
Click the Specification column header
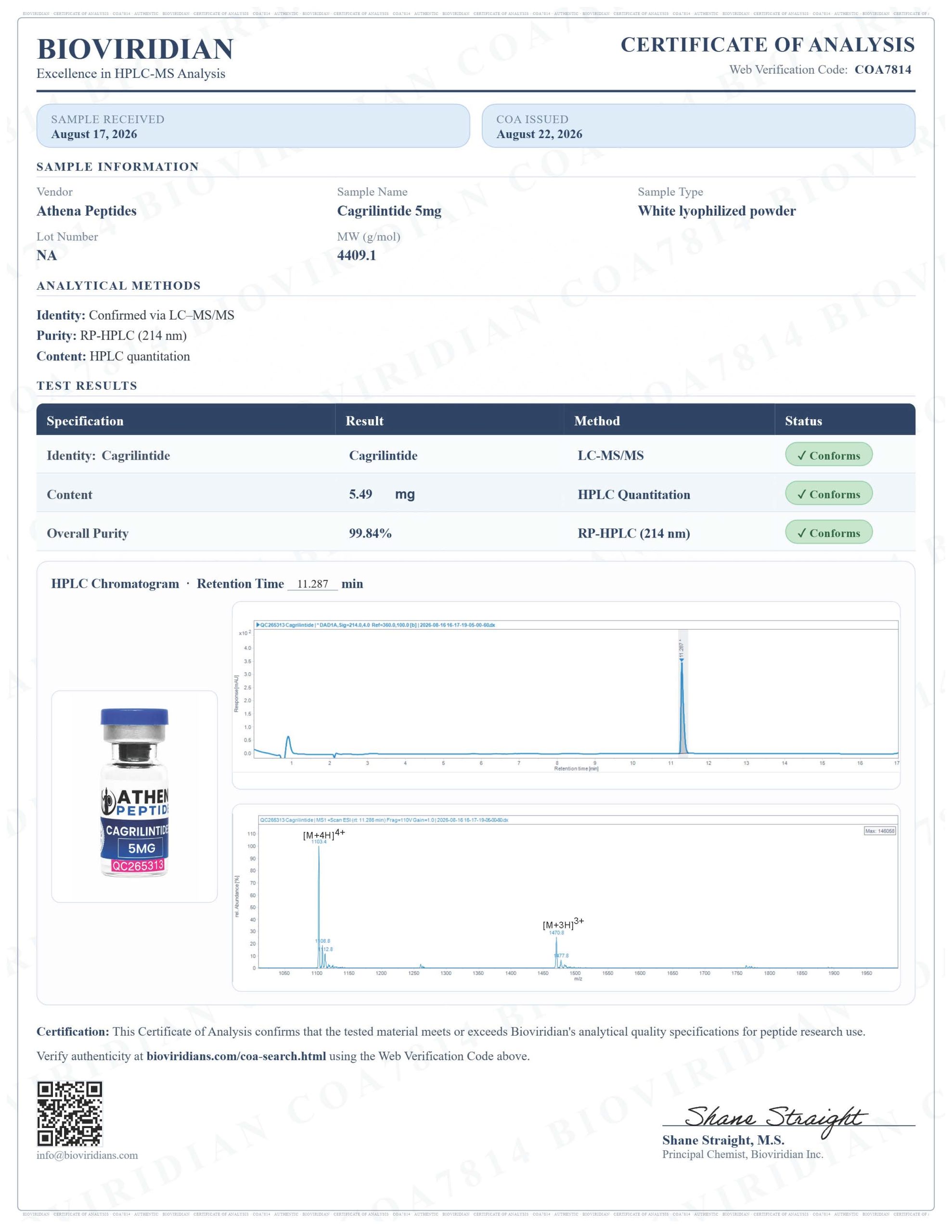click(x=85, y=421)
